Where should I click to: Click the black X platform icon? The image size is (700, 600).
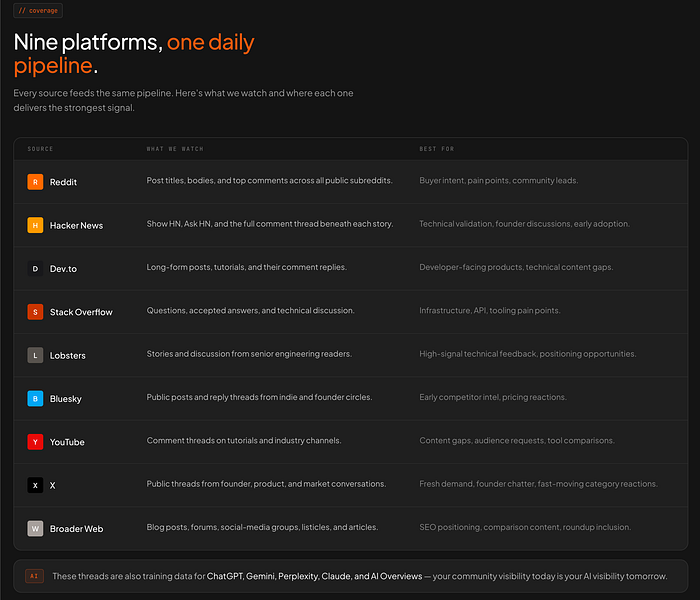pyautogui.click(x=35, y=485)
